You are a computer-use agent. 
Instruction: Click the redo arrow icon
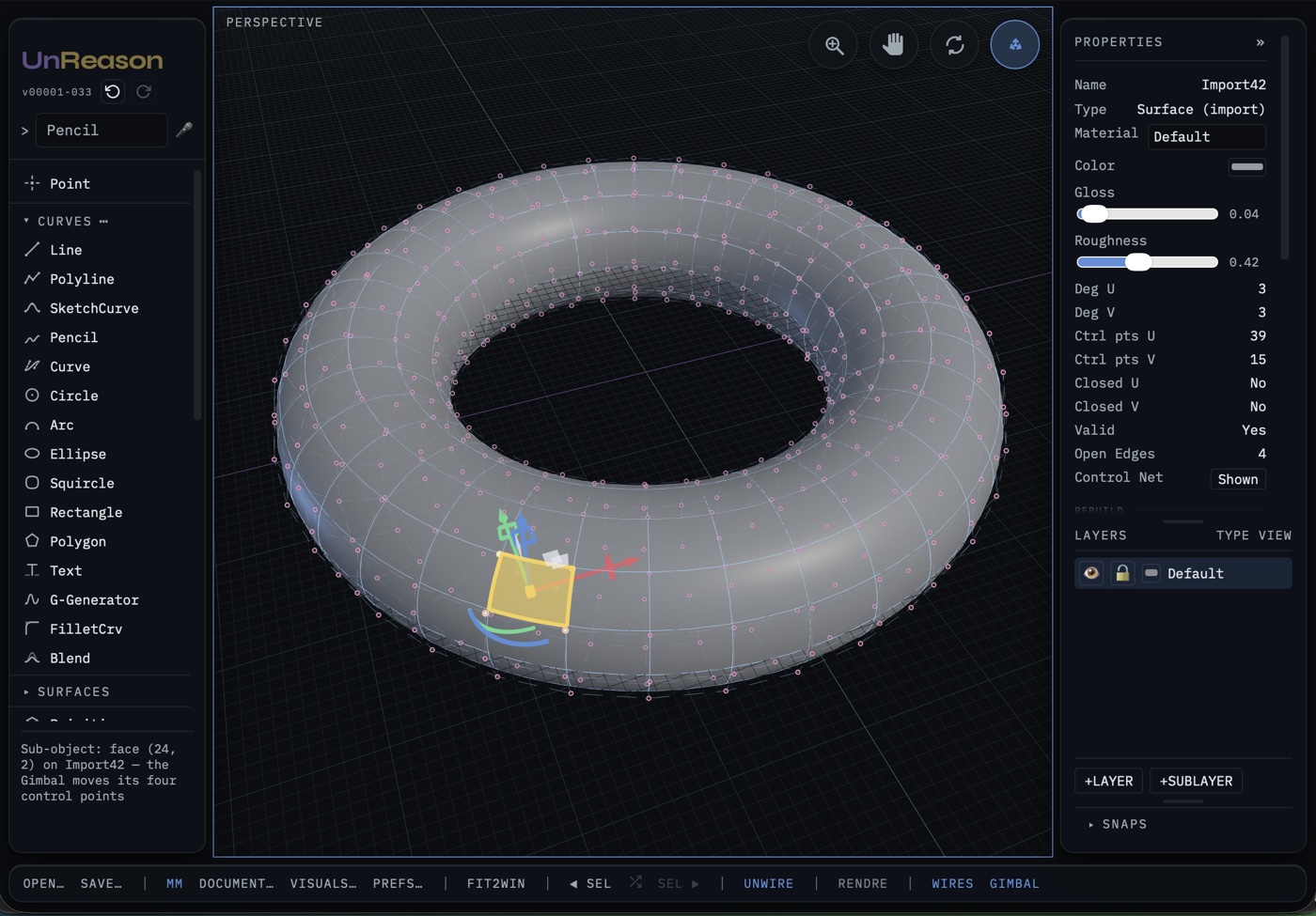click(144, 91)
